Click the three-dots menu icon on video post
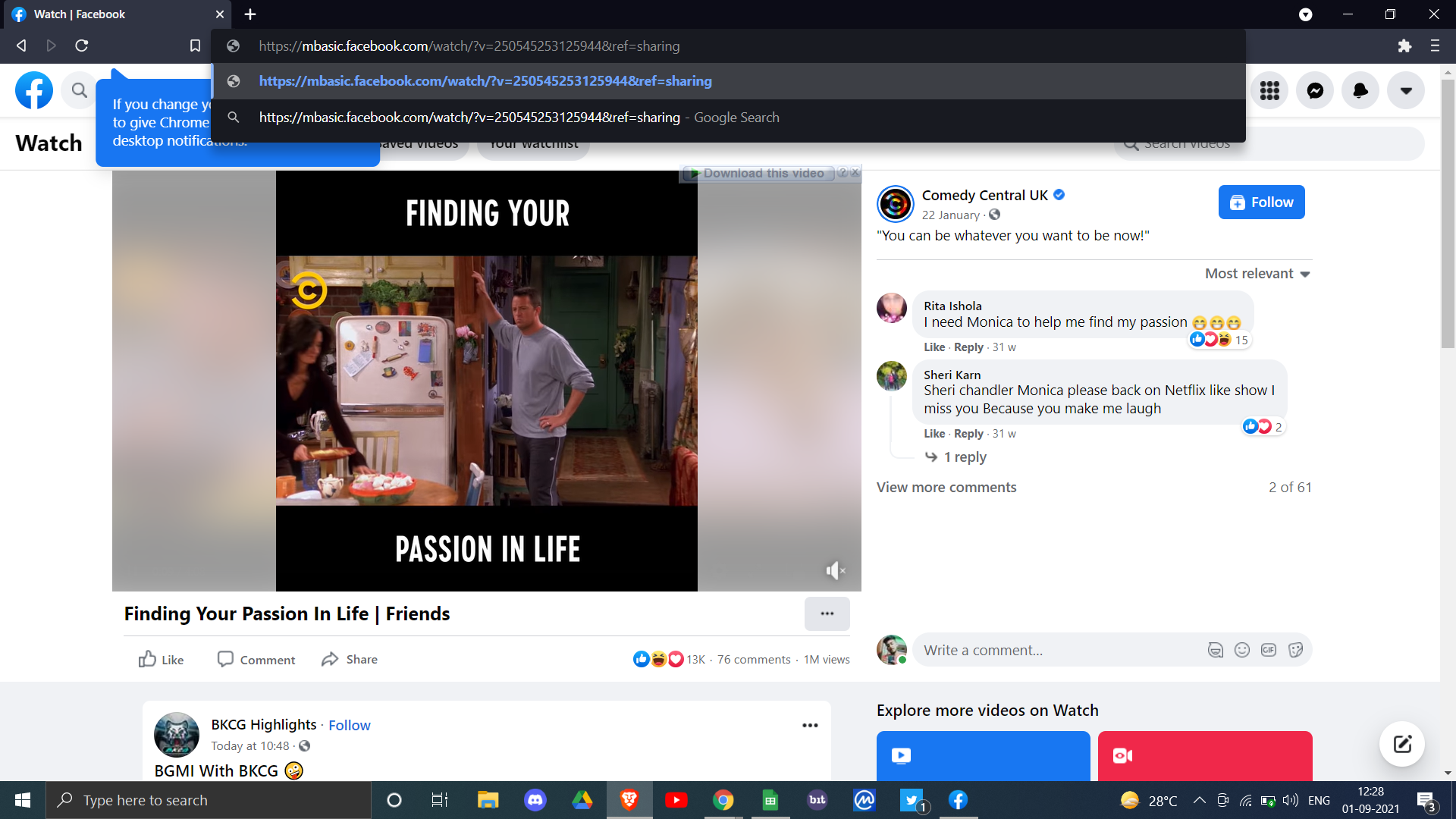 827,613
